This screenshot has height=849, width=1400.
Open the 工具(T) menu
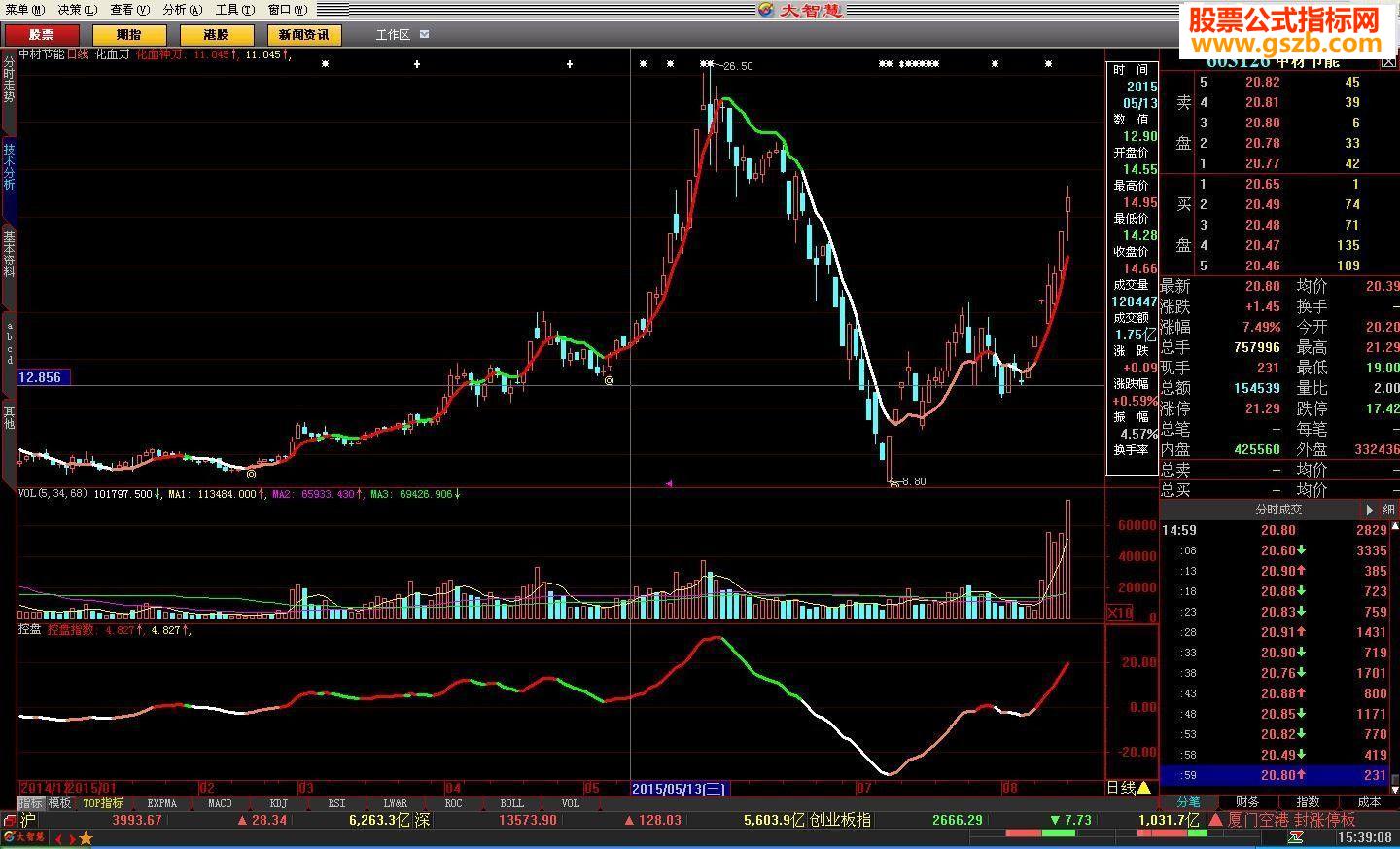click(234, 10)
